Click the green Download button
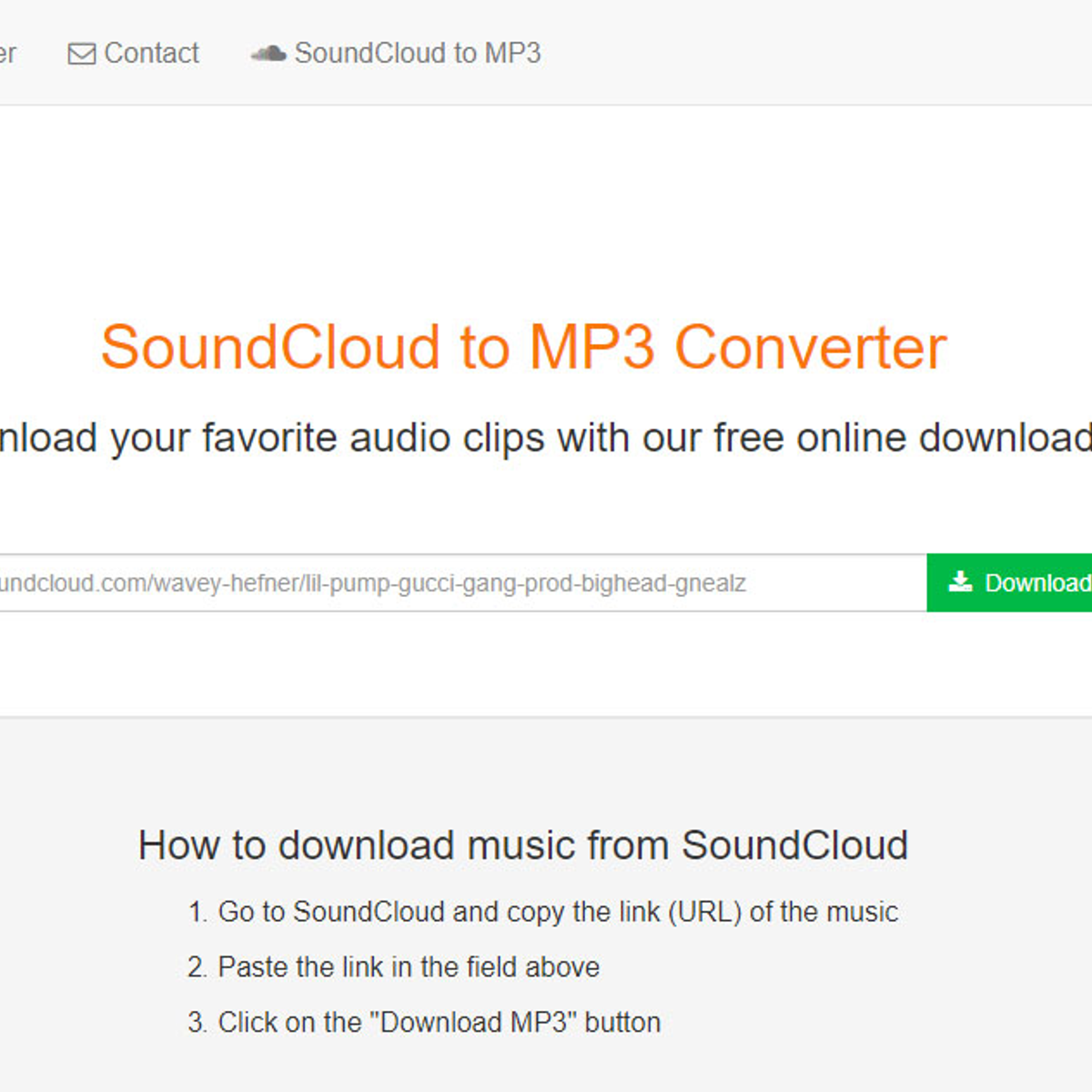This screenshot has height=1092, width=1092. pyautogui.click(x=1009, y=582)
